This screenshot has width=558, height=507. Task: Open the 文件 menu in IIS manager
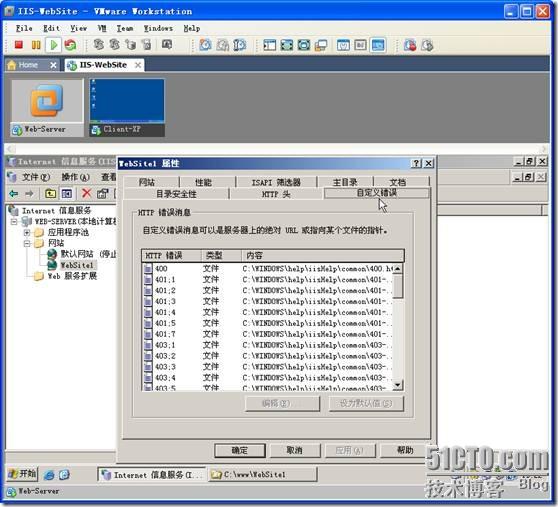[36, 177]
